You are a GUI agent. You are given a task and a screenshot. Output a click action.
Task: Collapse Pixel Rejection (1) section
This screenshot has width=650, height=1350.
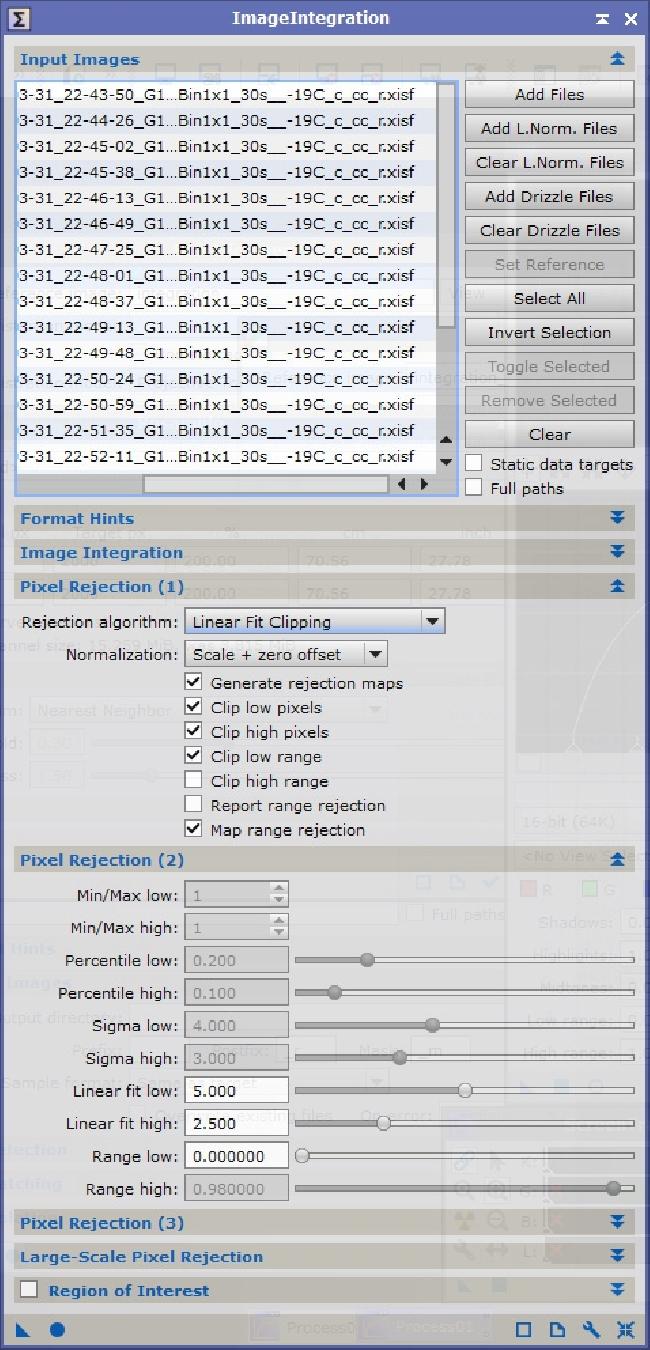tap(617, 586)
